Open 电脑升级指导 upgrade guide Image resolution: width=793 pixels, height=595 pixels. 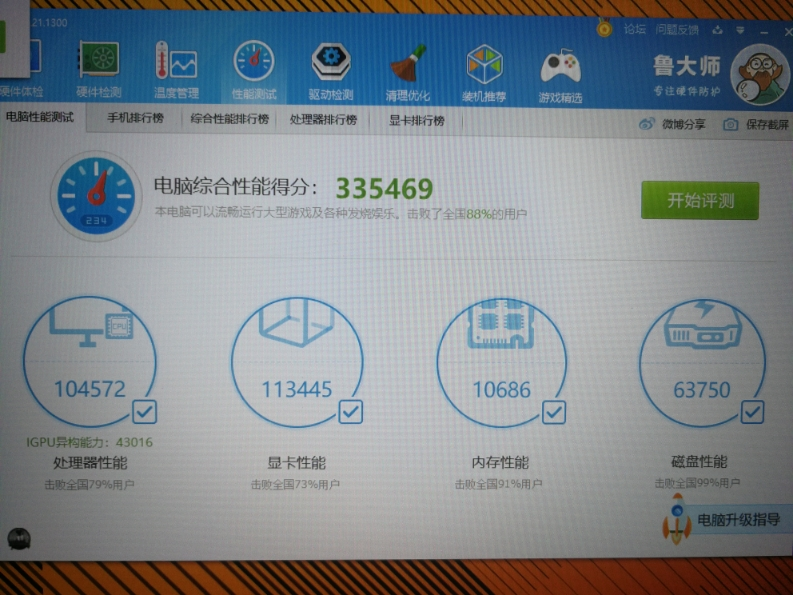point(738,520)
